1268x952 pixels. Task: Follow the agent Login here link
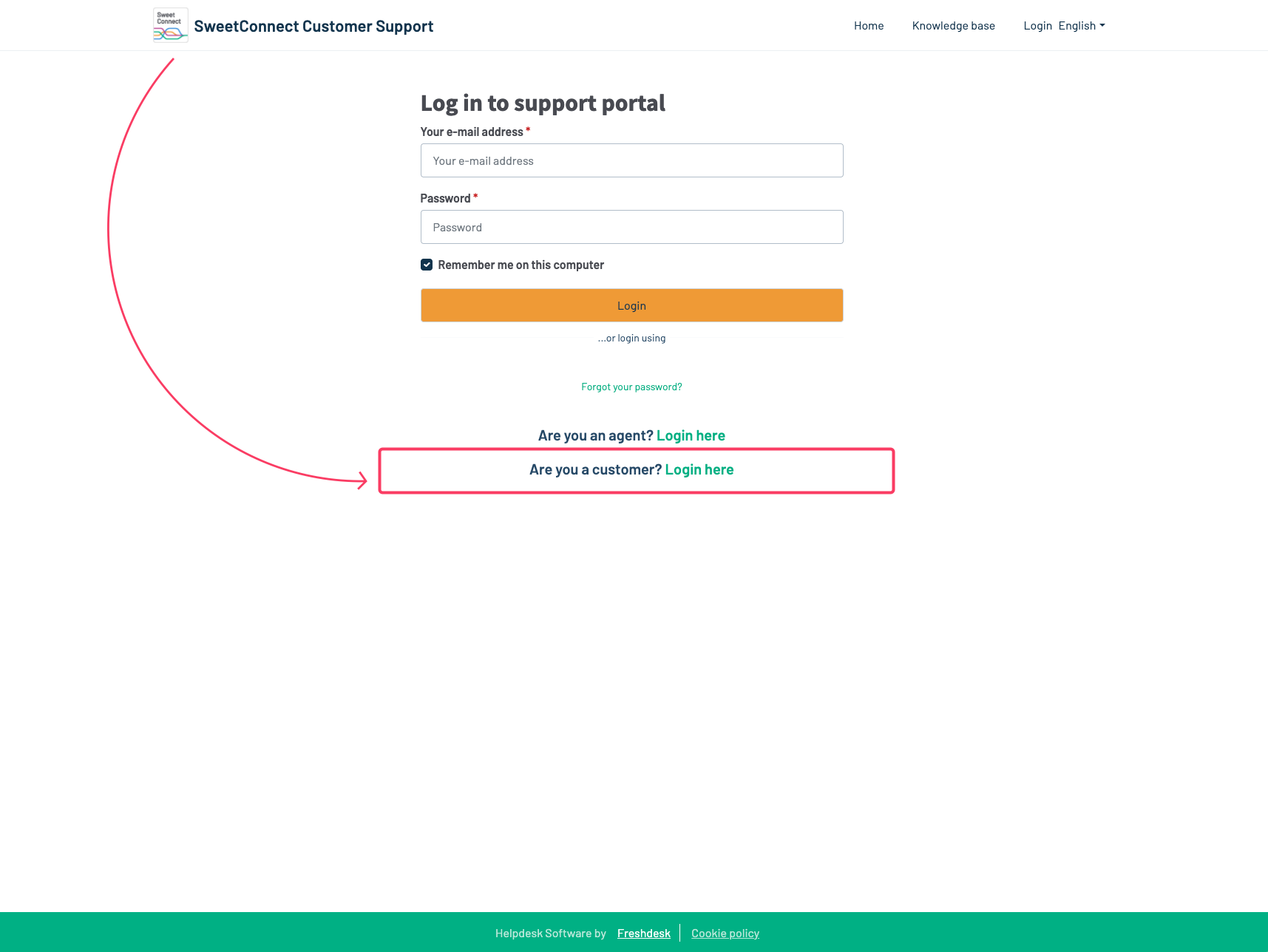click(691, 435)
